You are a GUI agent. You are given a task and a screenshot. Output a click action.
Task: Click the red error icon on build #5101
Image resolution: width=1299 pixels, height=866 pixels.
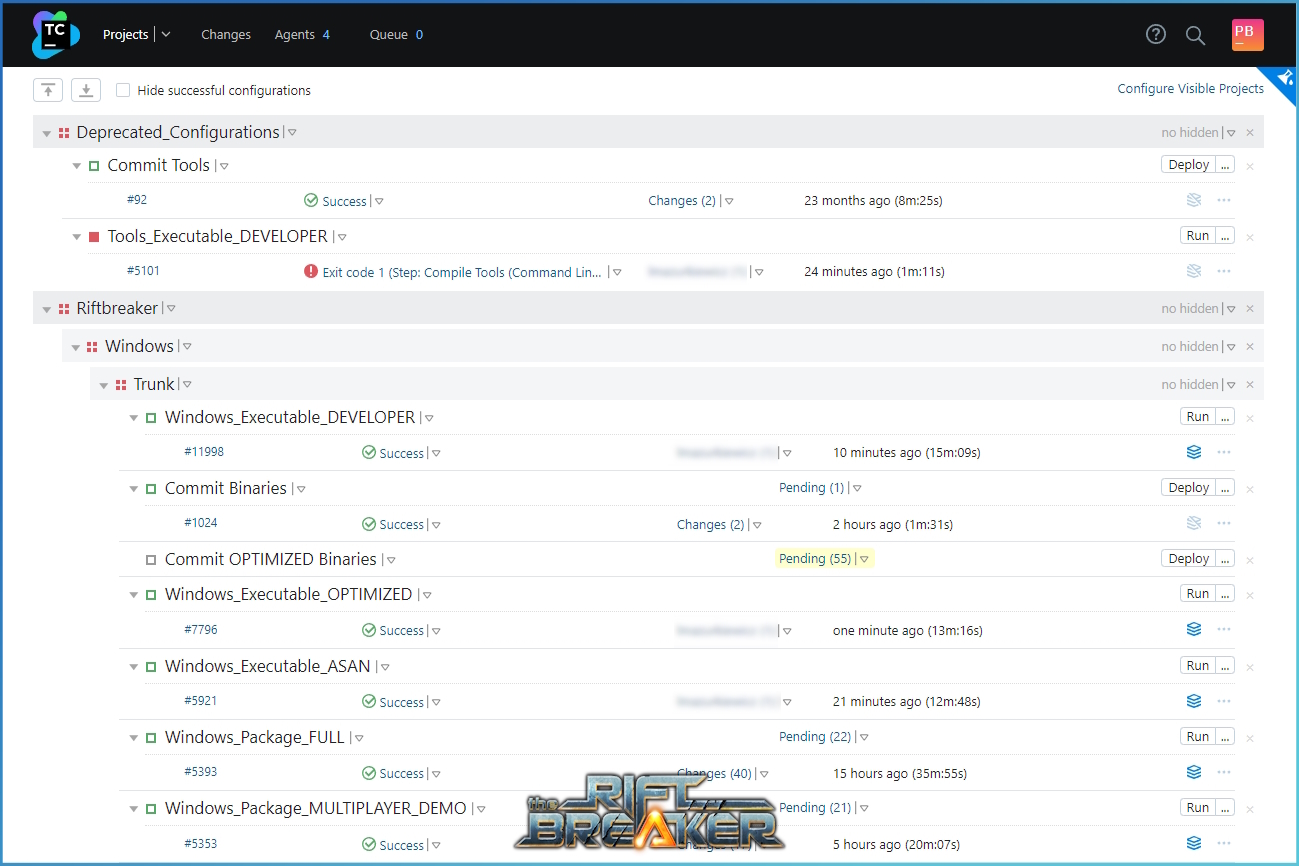311,271
